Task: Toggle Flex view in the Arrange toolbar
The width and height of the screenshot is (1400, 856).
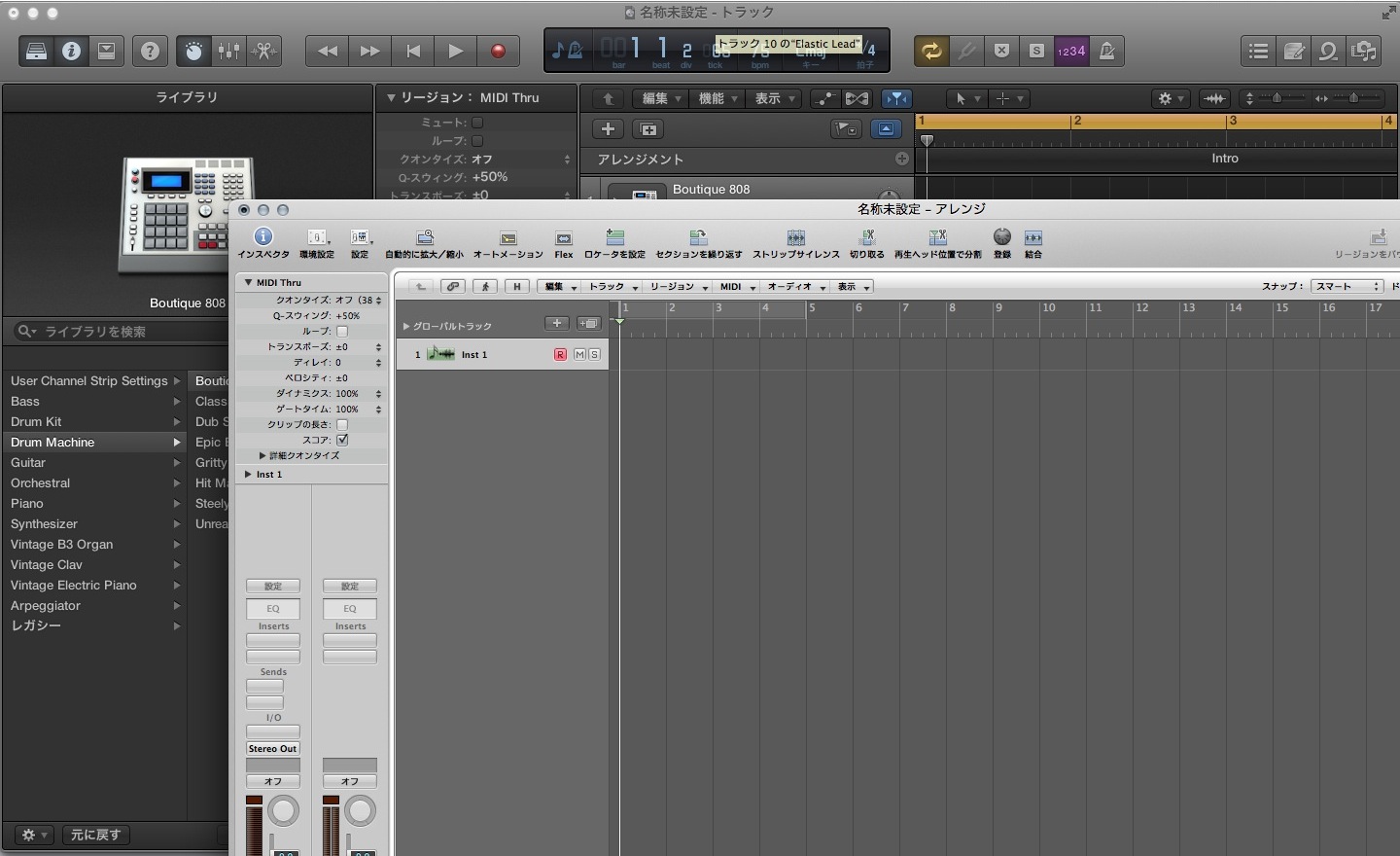Action: click(x=564, y=243)
